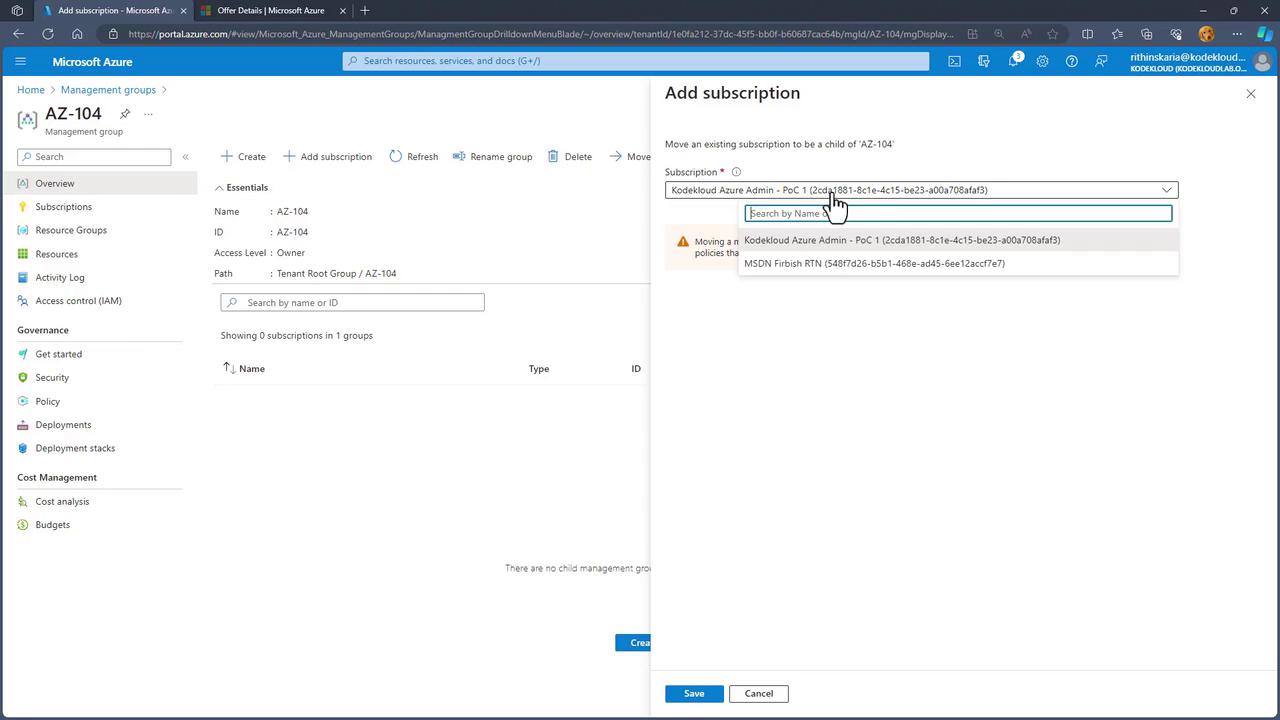Go back in the browser
1280x720 pixels.
(x=18, y=34)
